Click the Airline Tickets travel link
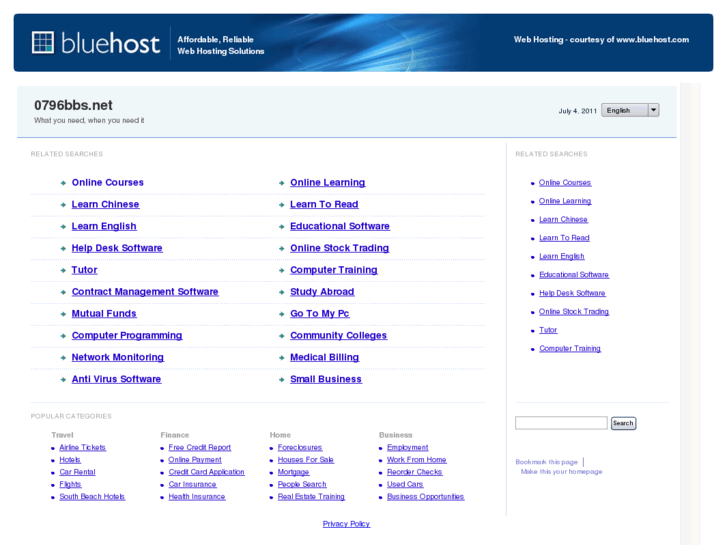The image size is (727, 545). [x=83, y=448]
